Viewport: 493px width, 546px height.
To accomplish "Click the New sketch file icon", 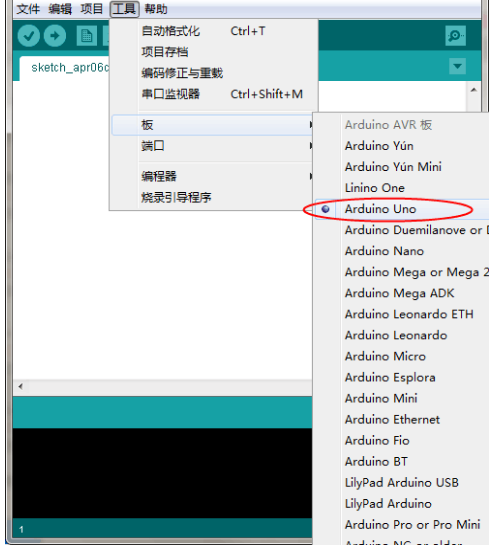I will coord(86,36).
